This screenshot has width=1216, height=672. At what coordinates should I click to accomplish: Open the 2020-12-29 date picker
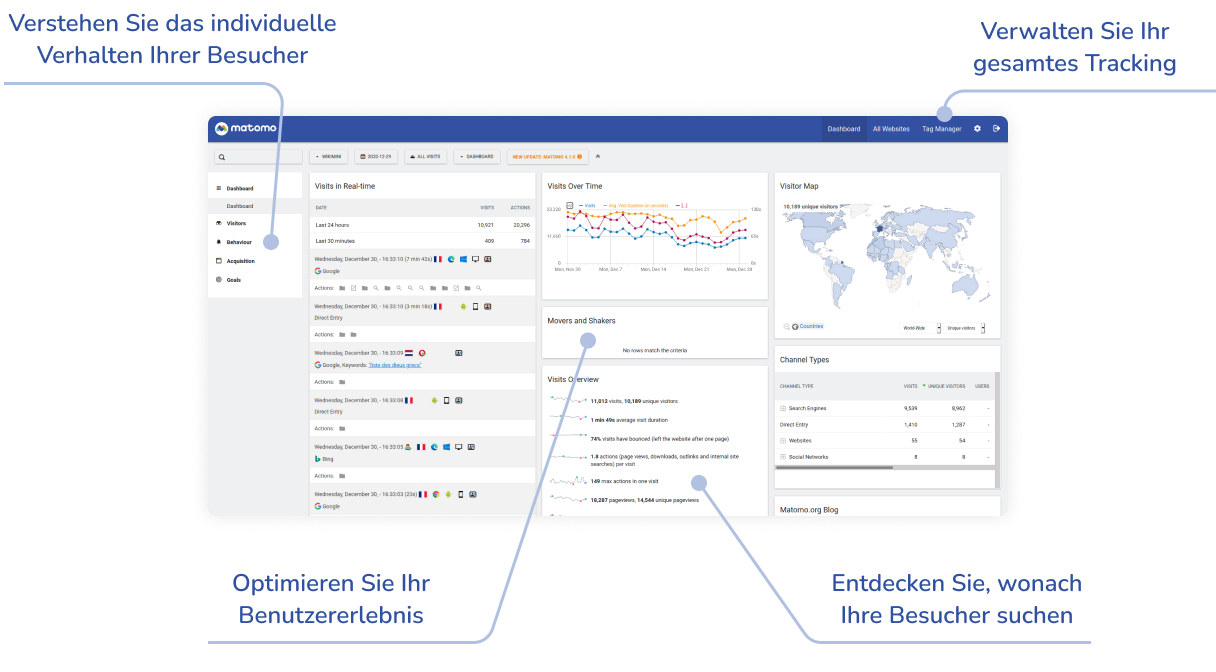coord(376,156)
